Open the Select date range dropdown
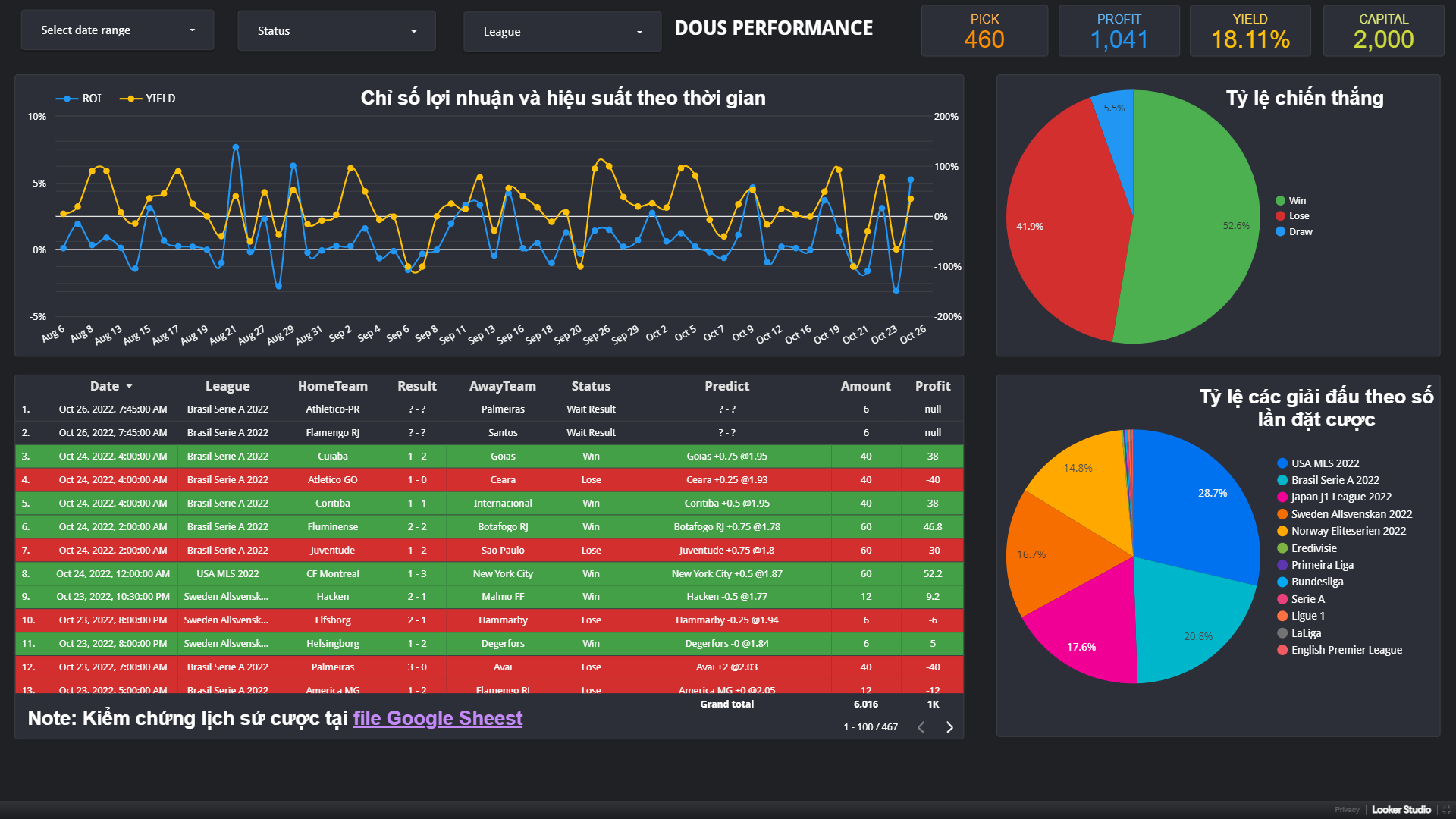This screenshot has width=1456, height=819. coord(118,30)
